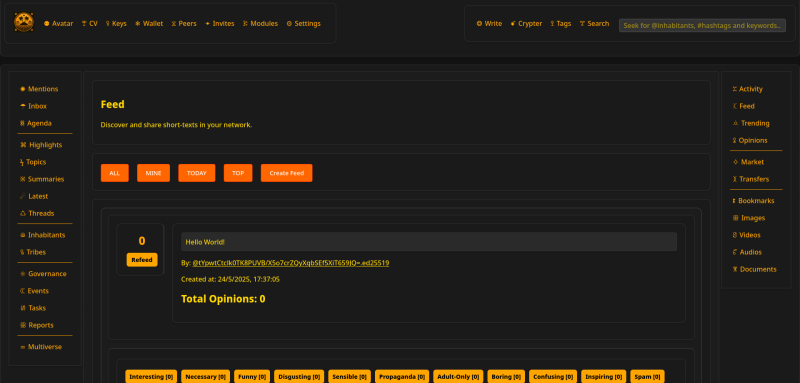Image resolution: width=800 pixels, height=383 pixels.
Task: Open Mentions in the left sidebar
Action: coord(39,89)
